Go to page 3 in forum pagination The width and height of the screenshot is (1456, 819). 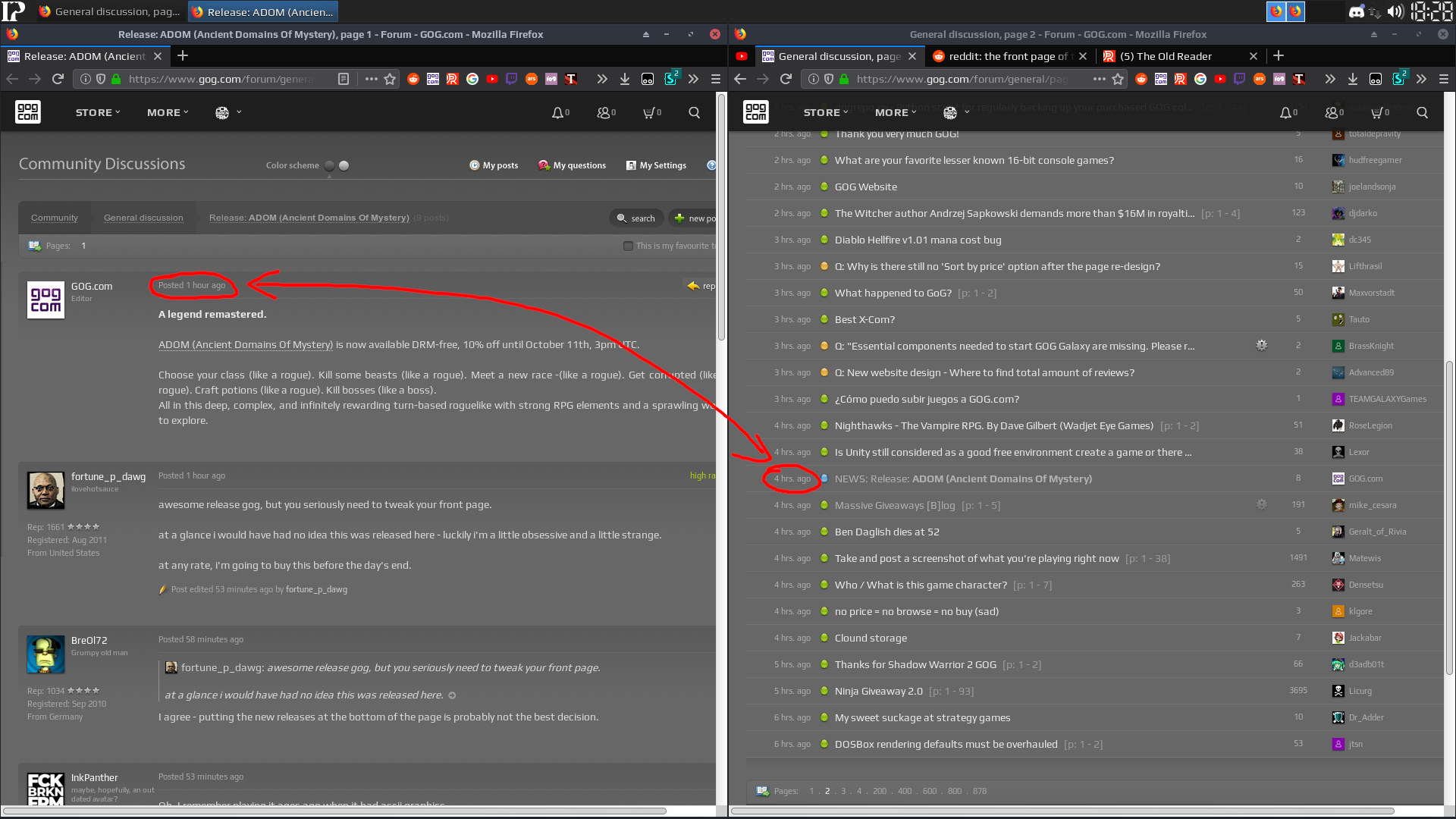click(x=843, y=791)
